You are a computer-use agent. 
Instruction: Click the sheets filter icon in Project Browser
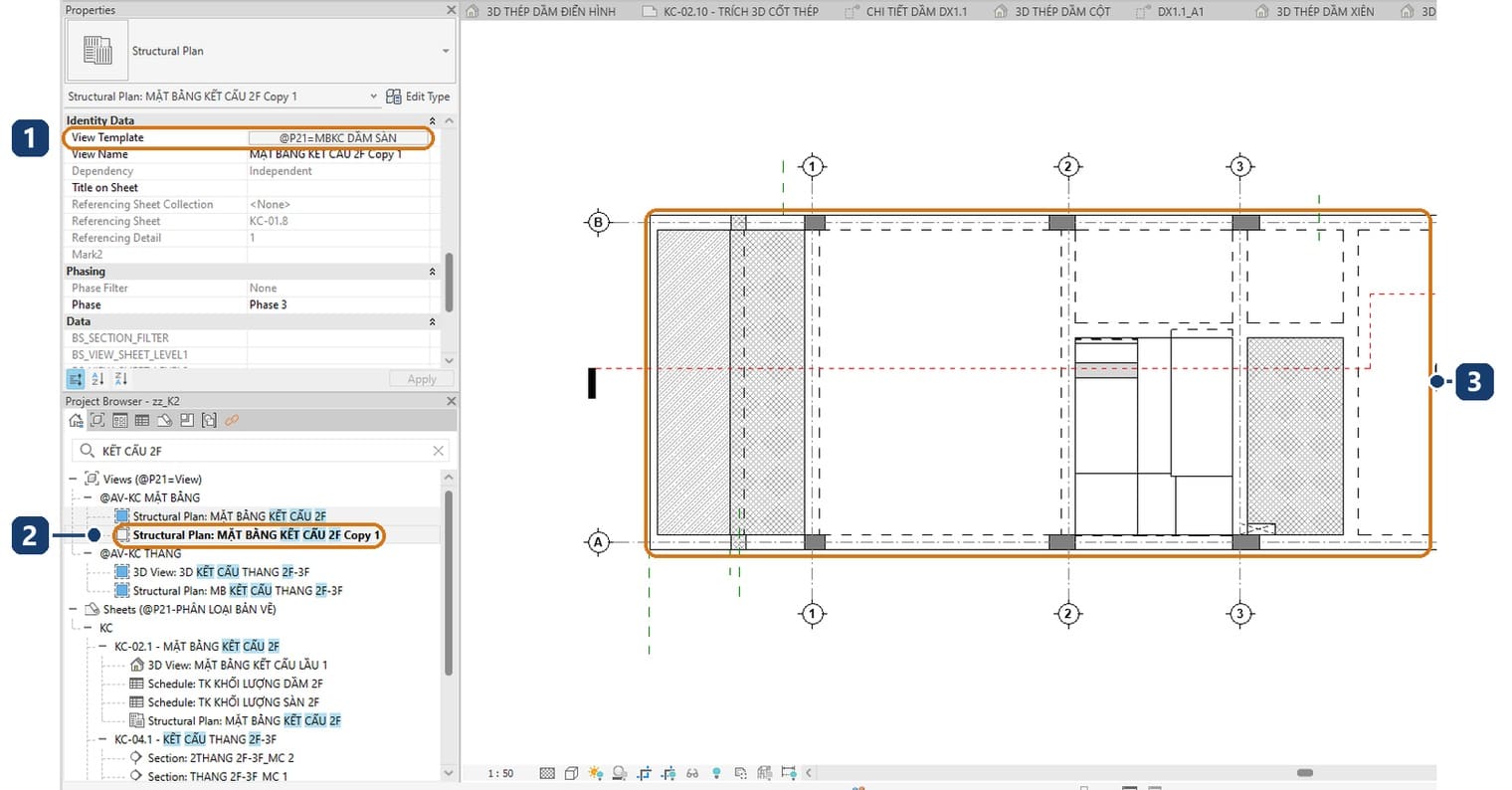(x=164, y=421)
